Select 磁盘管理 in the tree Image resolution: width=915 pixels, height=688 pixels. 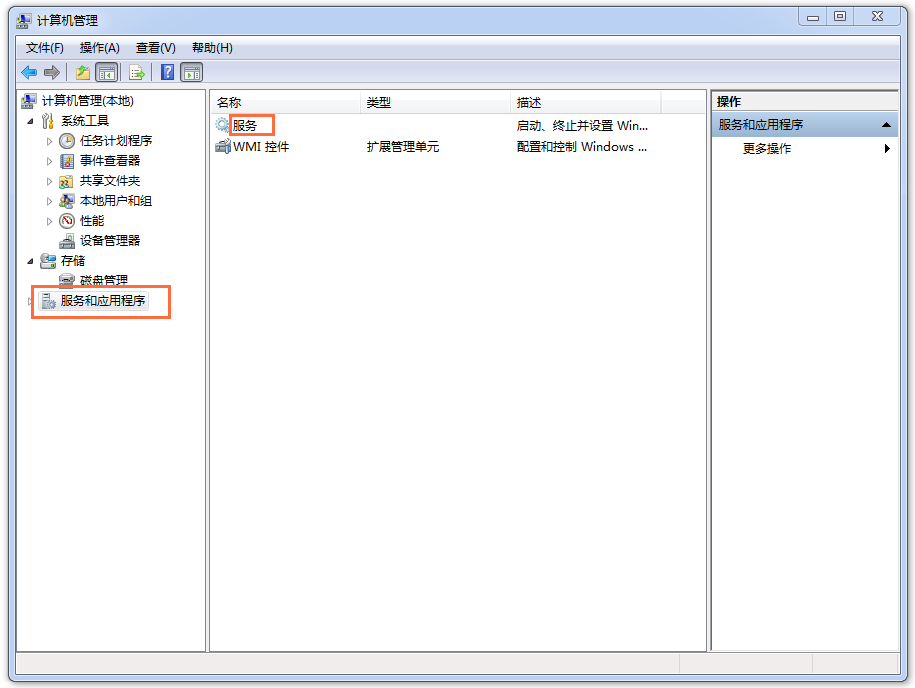click(x=104, y=280)
